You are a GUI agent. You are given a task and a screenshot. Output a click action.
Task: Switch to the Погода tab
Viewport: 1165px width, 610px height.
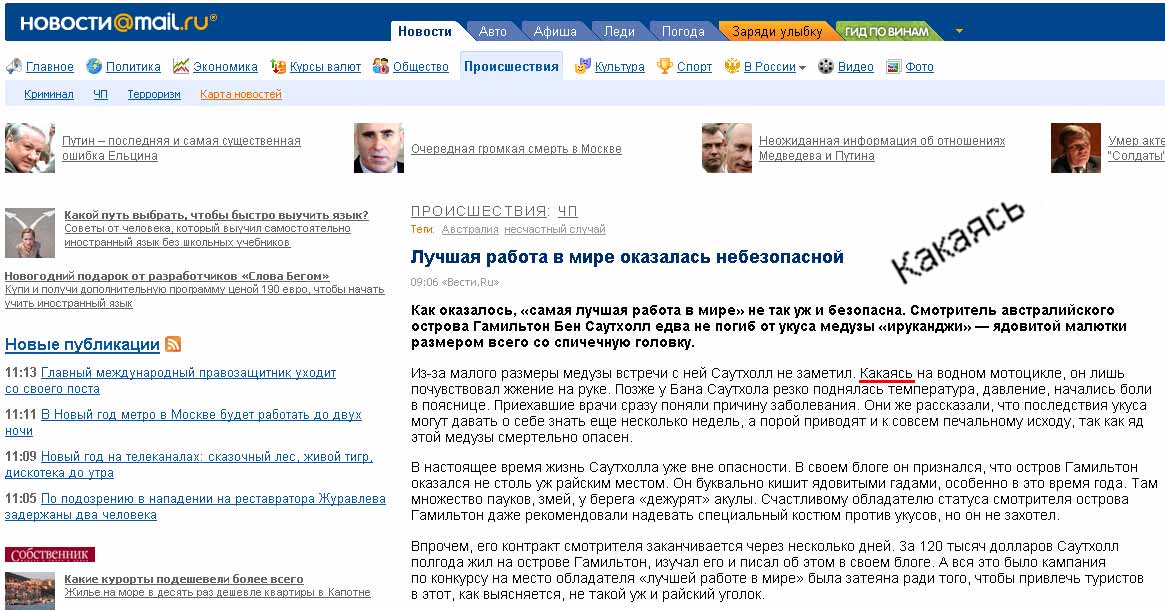point(683,31)
